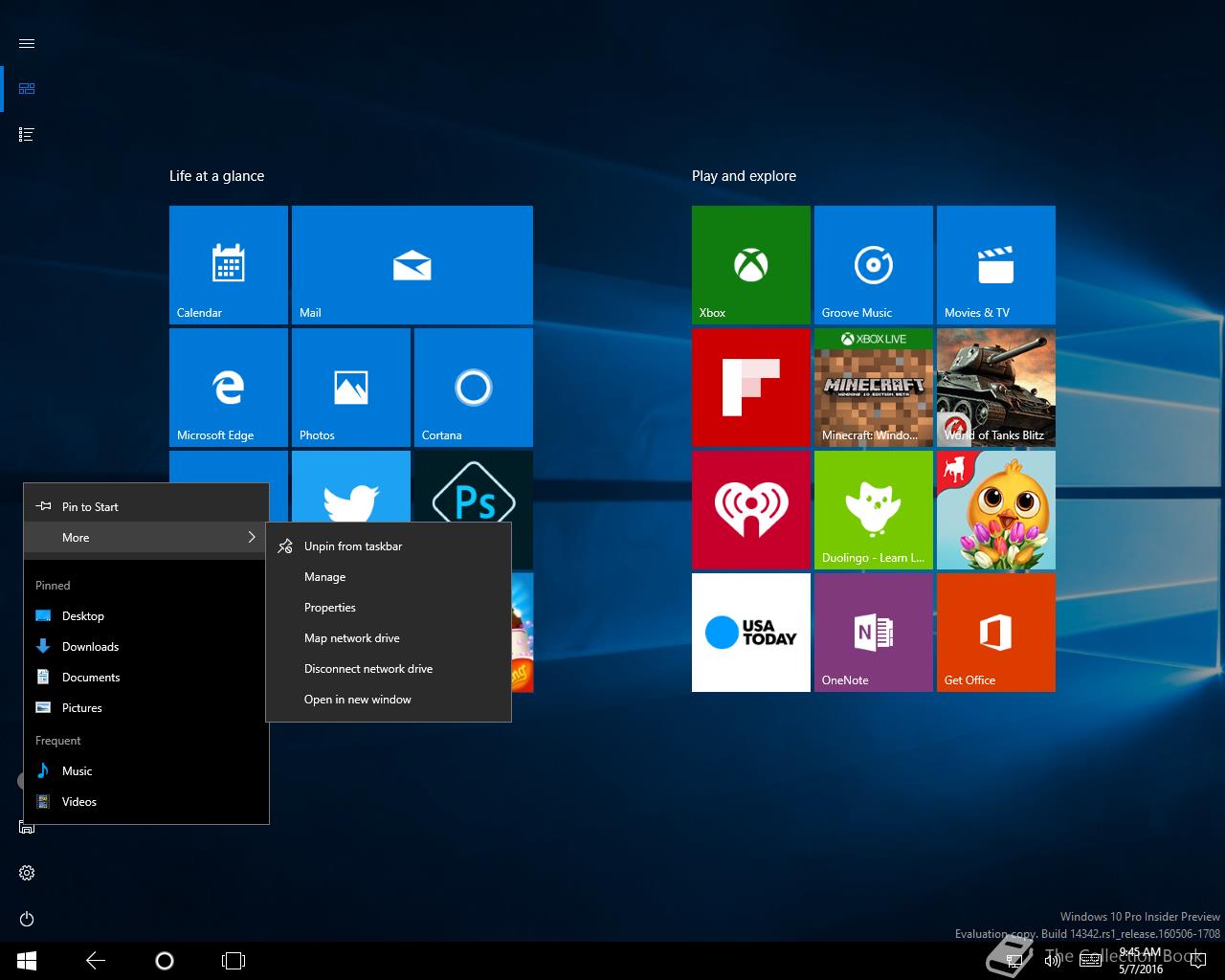Select Manage from the submenu
Screen dimensions: 1225x980
pyautogui.click(x=389, y=577)
